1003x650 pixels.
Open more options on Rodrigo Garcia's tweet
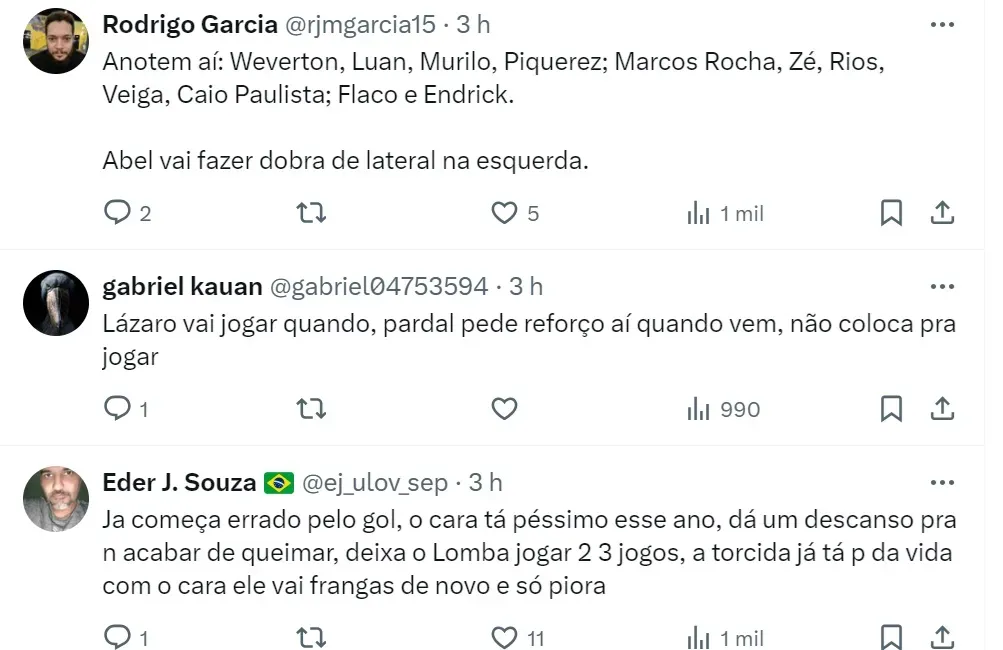[942, 24]
